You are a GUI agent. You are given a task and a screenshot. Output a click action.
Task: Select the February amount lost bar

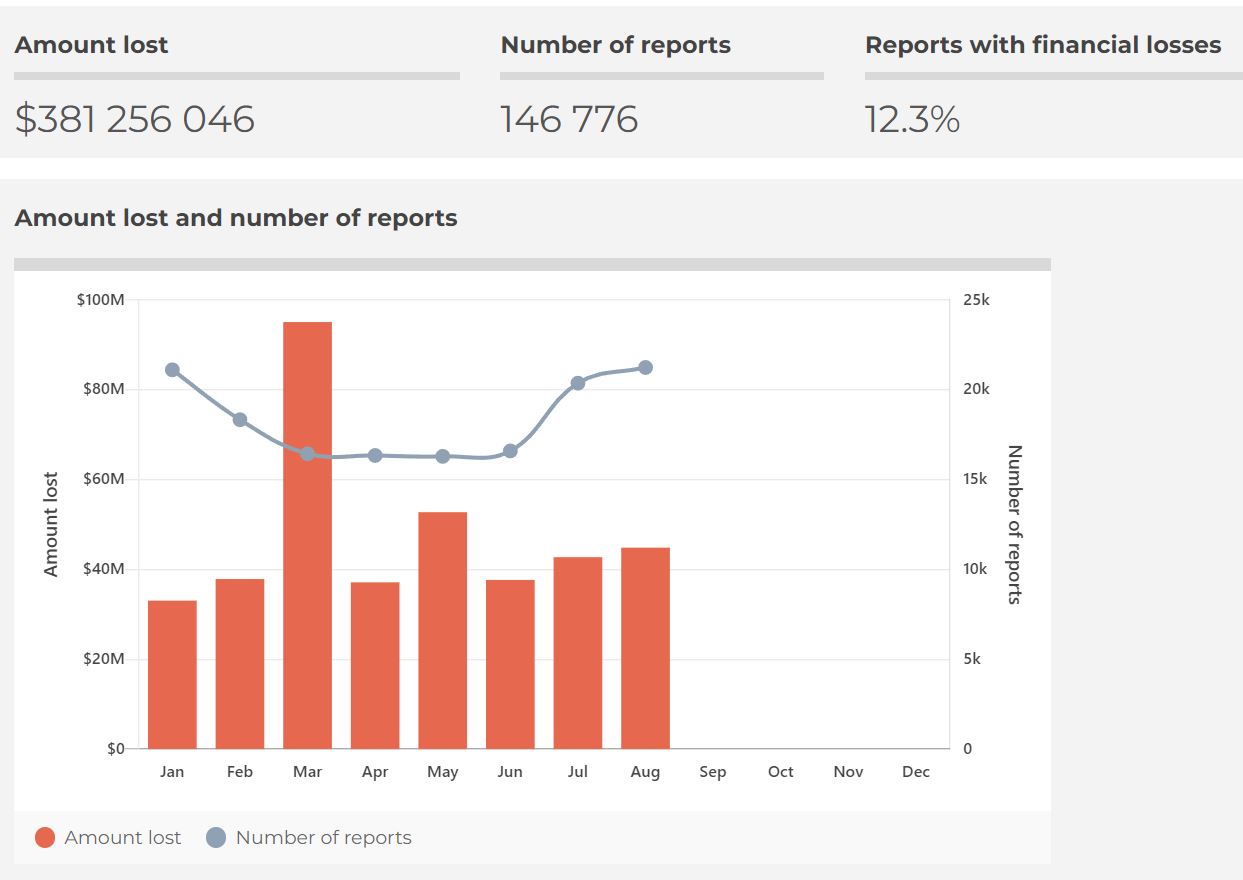(x=240, y=664)
